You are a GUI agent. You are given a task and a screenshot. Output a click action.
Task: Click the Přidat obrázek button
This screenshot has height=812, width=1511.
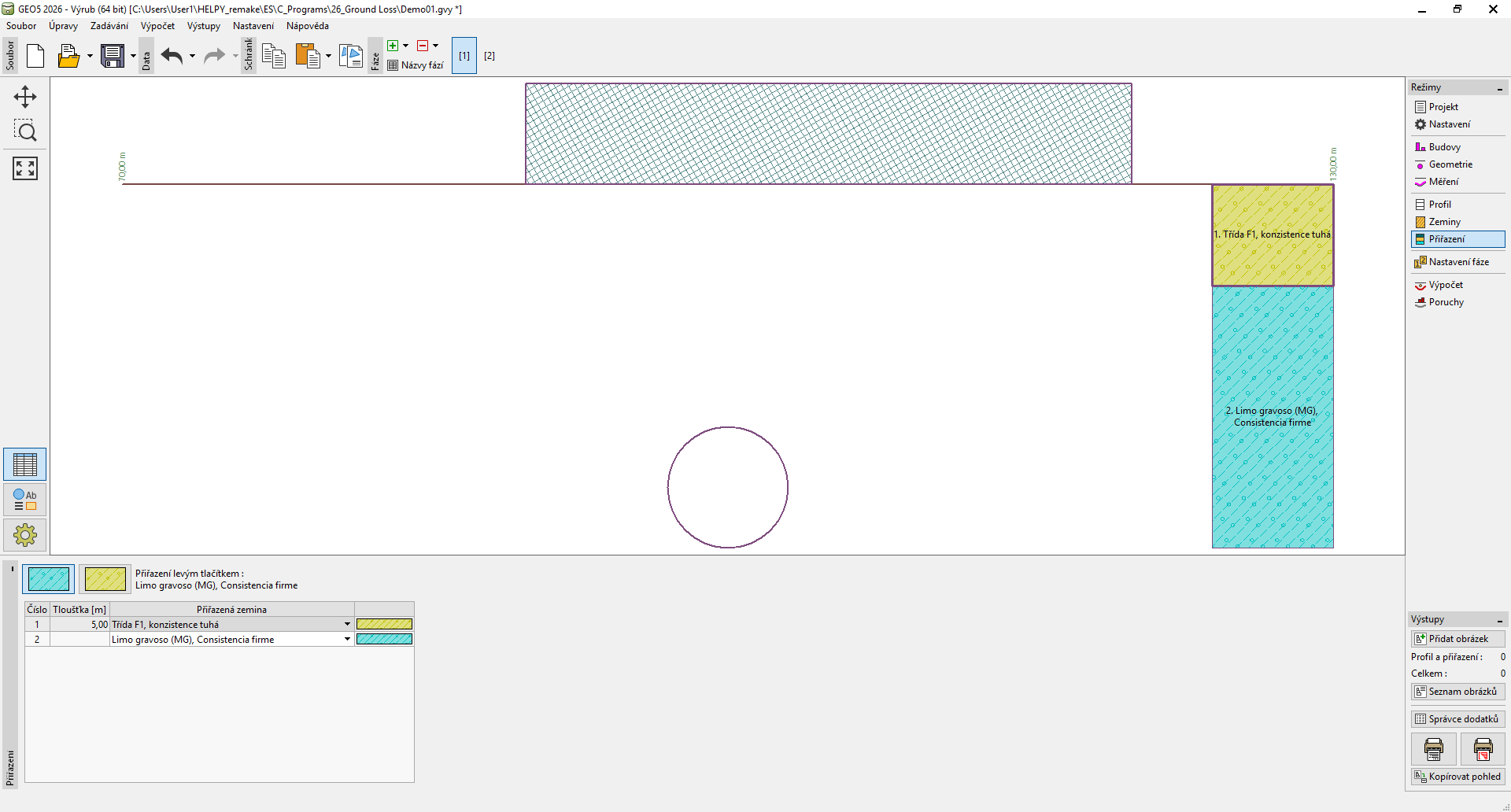pos(1457,639)
